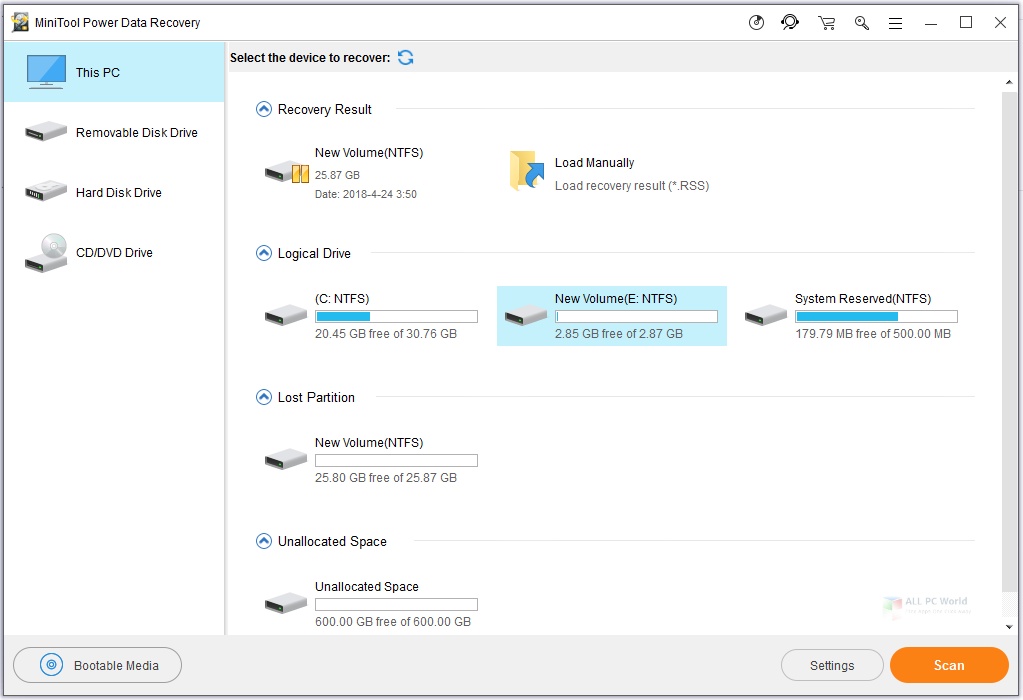Open the Settings button
Screen dimensions: 1023x700
(832, 665)
